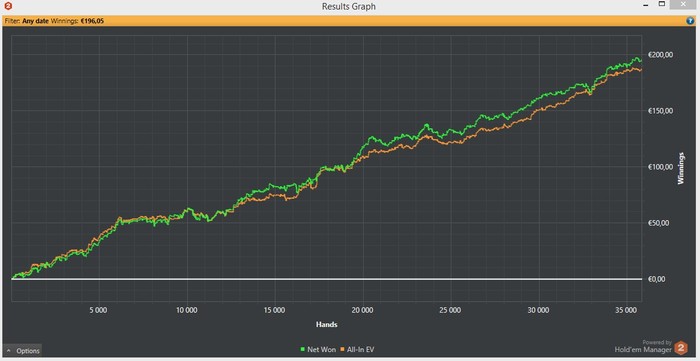Click the All-In EV legend label
Viewport: 700px width, 361px height.
[360, 350]
